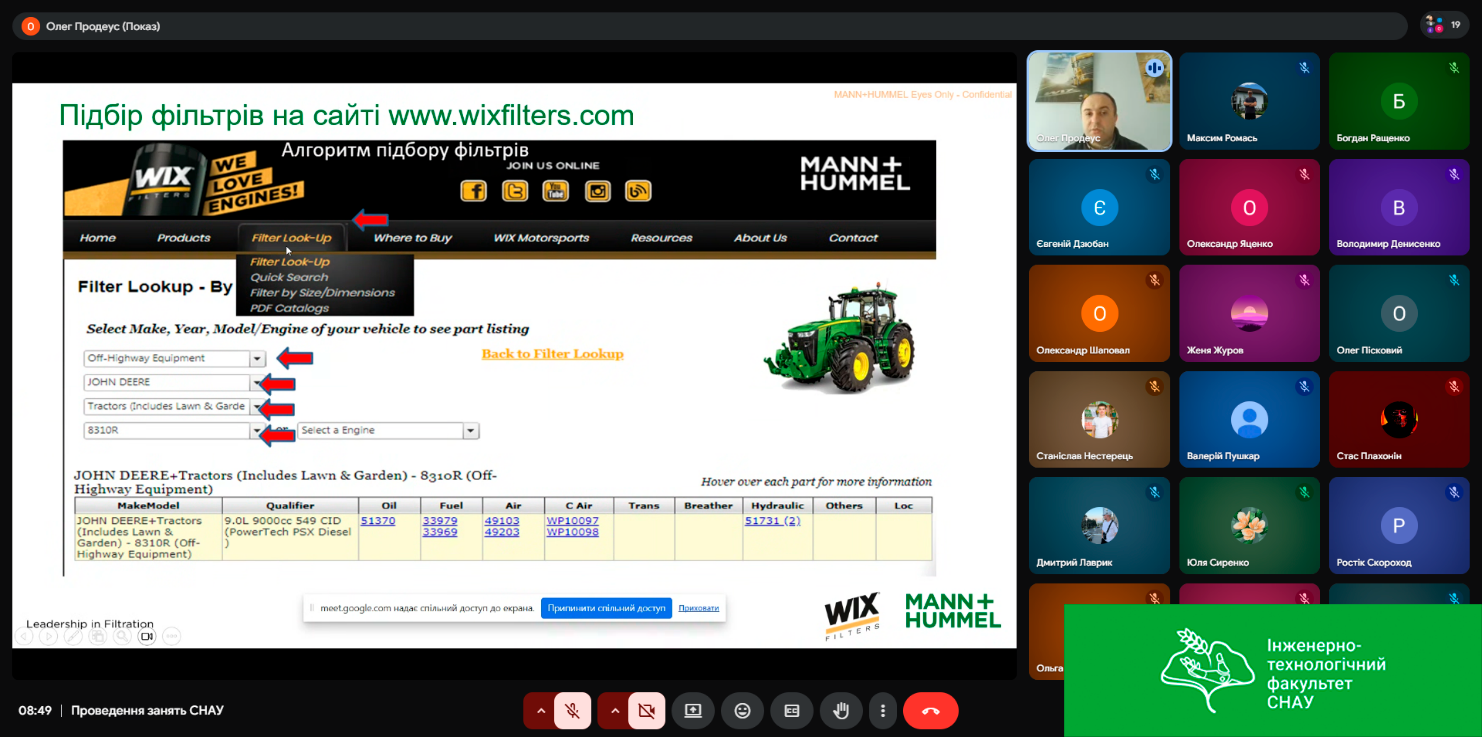Open the Select a Engine dropdown

point(470,431)
